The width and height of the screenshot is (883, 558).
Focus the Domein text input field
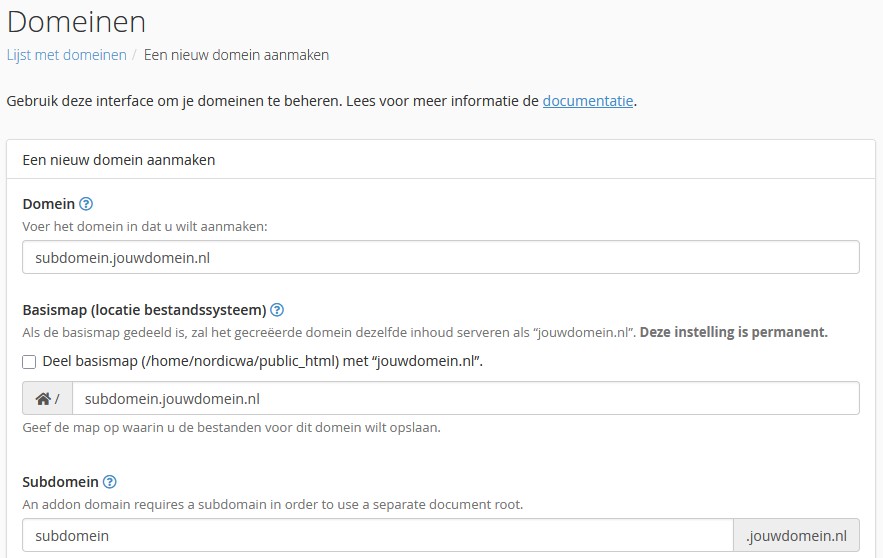pos(441,257)
